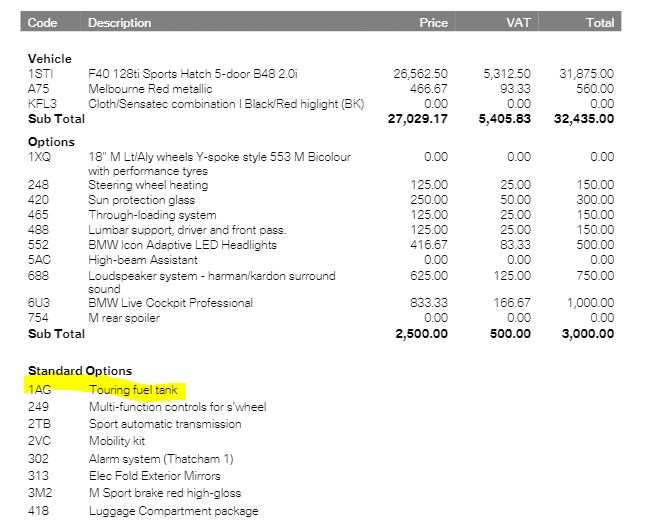This screenshot has width=649, height=520.
Task: Click vehicle subtotal 27,029.17
Action: 418,119
